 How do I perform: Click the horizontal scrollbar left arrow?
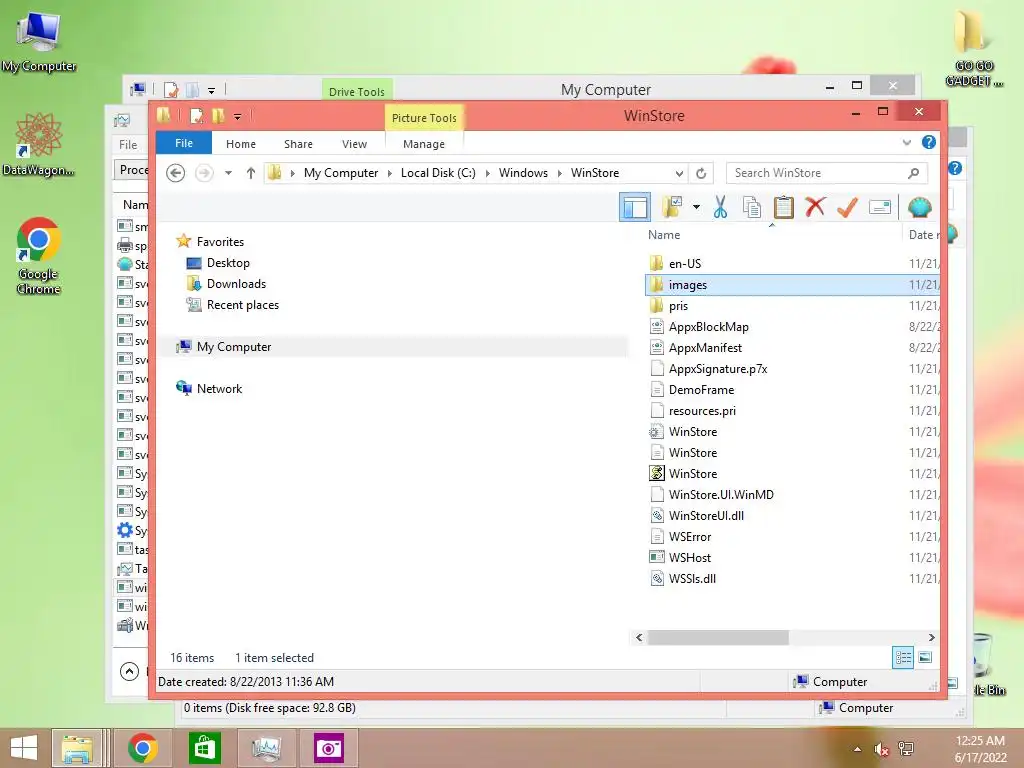pyautogui.click(x=639, y=637)
